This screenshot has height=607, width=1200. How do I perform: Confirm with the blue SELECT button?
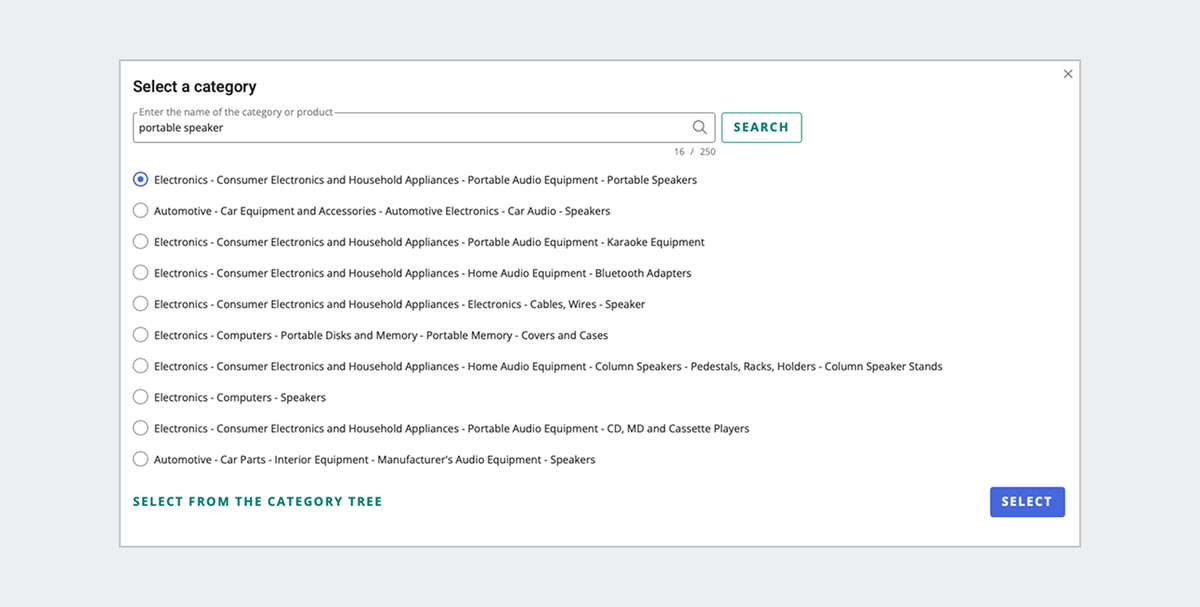[1027, 502]
